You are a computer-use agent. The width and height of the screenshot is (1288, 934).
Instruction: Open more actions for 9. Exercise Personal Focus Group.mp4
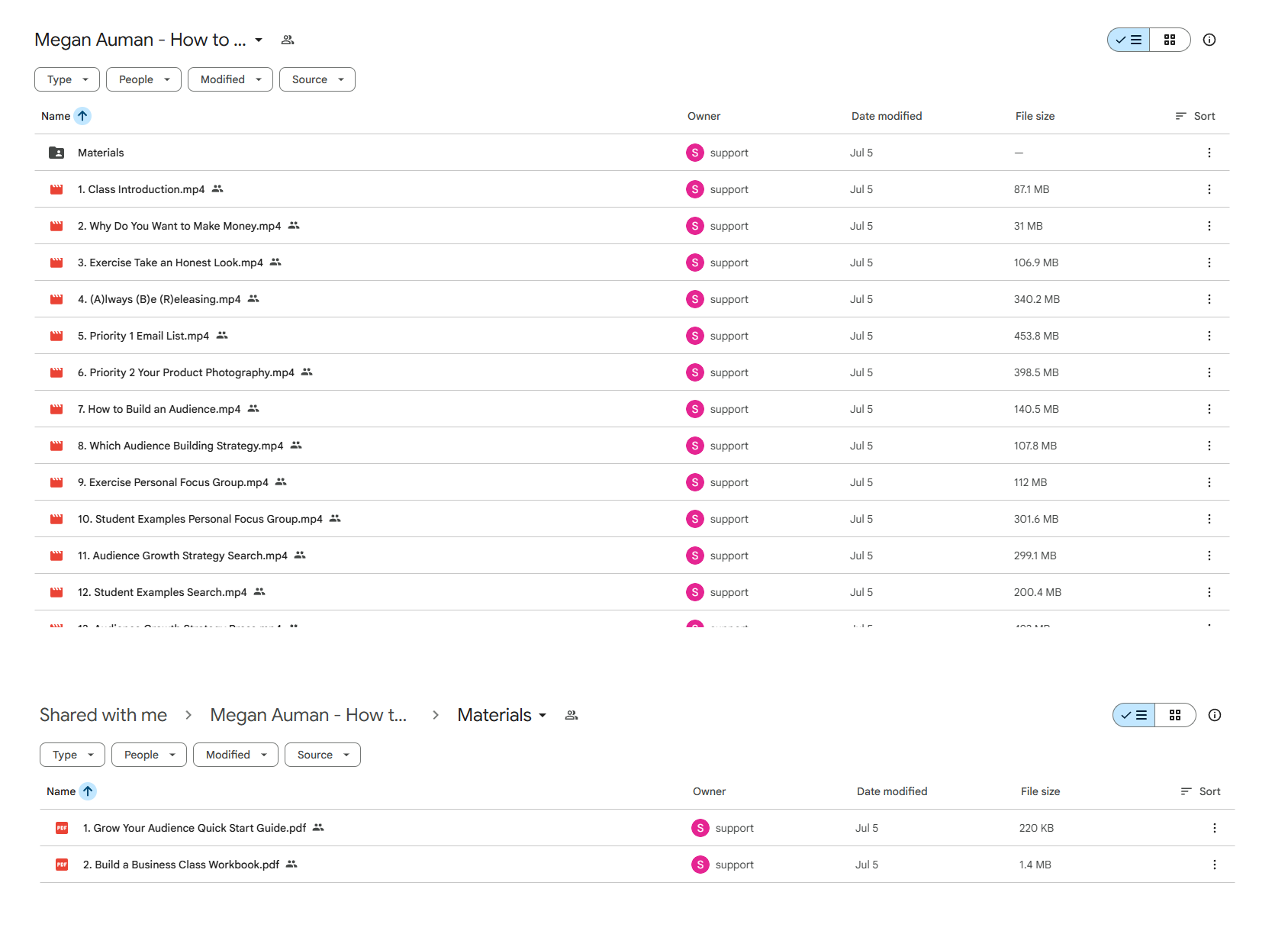(x=1209, y=482)
